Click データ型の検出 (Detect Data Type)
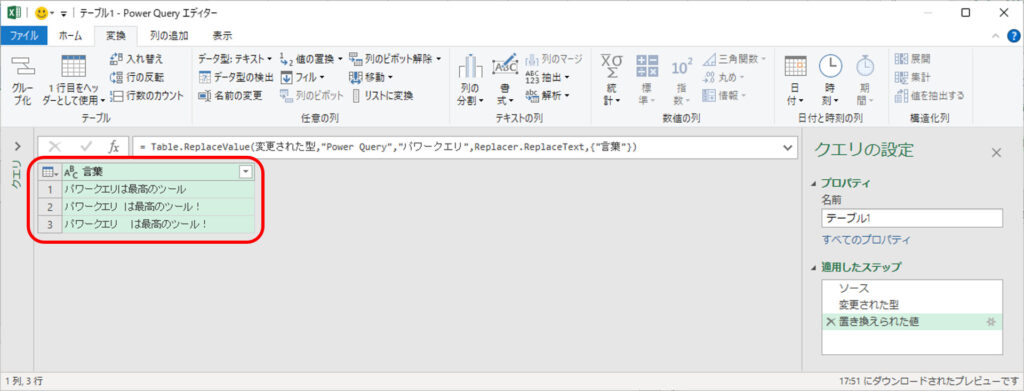The width and height of the screenshot is (1024, 391). coord(235,77)
